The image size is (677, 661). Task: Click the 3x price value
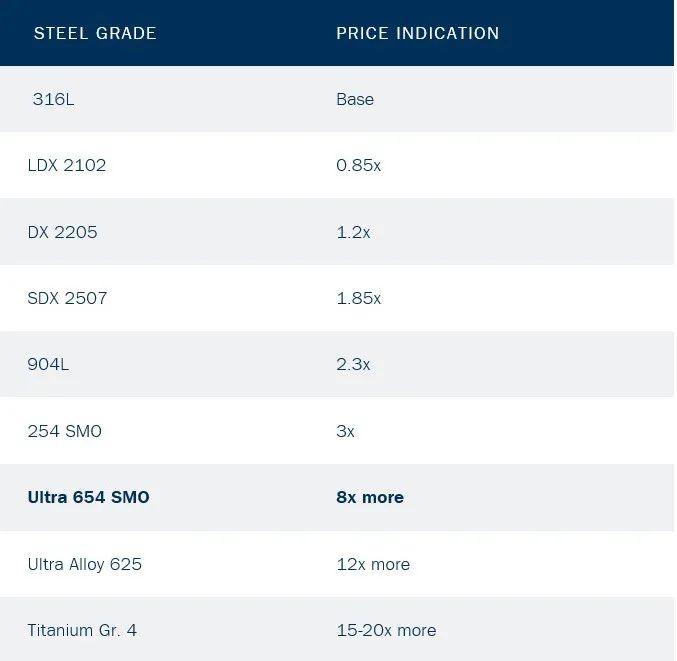pos(345,431)
